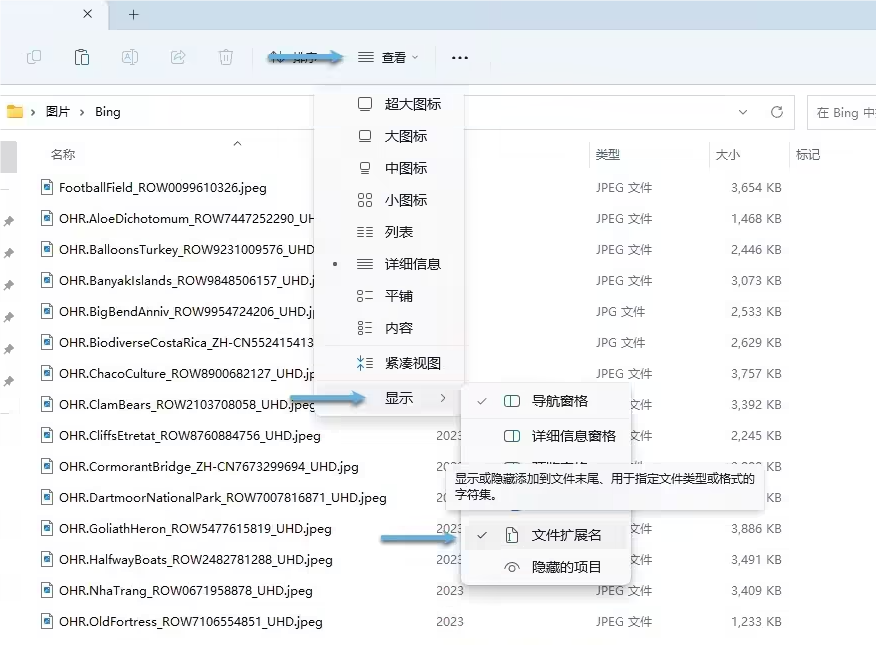
Task: Click the folder icon in the address bar
Action: point(15,112)
